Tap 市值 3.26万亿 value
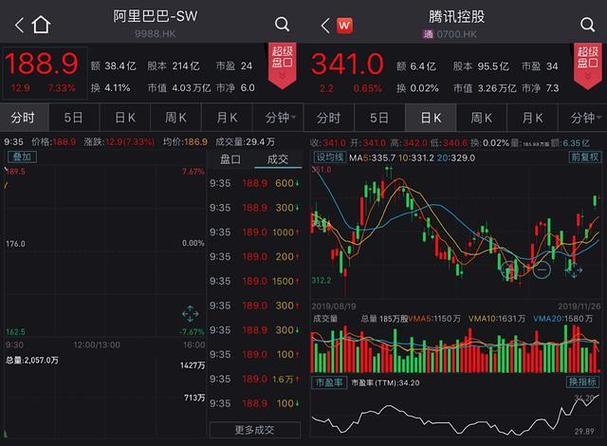Screen dimensions: 607x446 (x=485, y=88)
